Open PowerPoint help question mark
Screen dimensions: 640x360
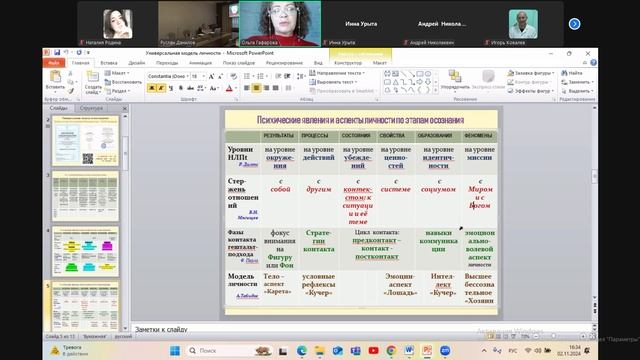(x=593, y=62)
